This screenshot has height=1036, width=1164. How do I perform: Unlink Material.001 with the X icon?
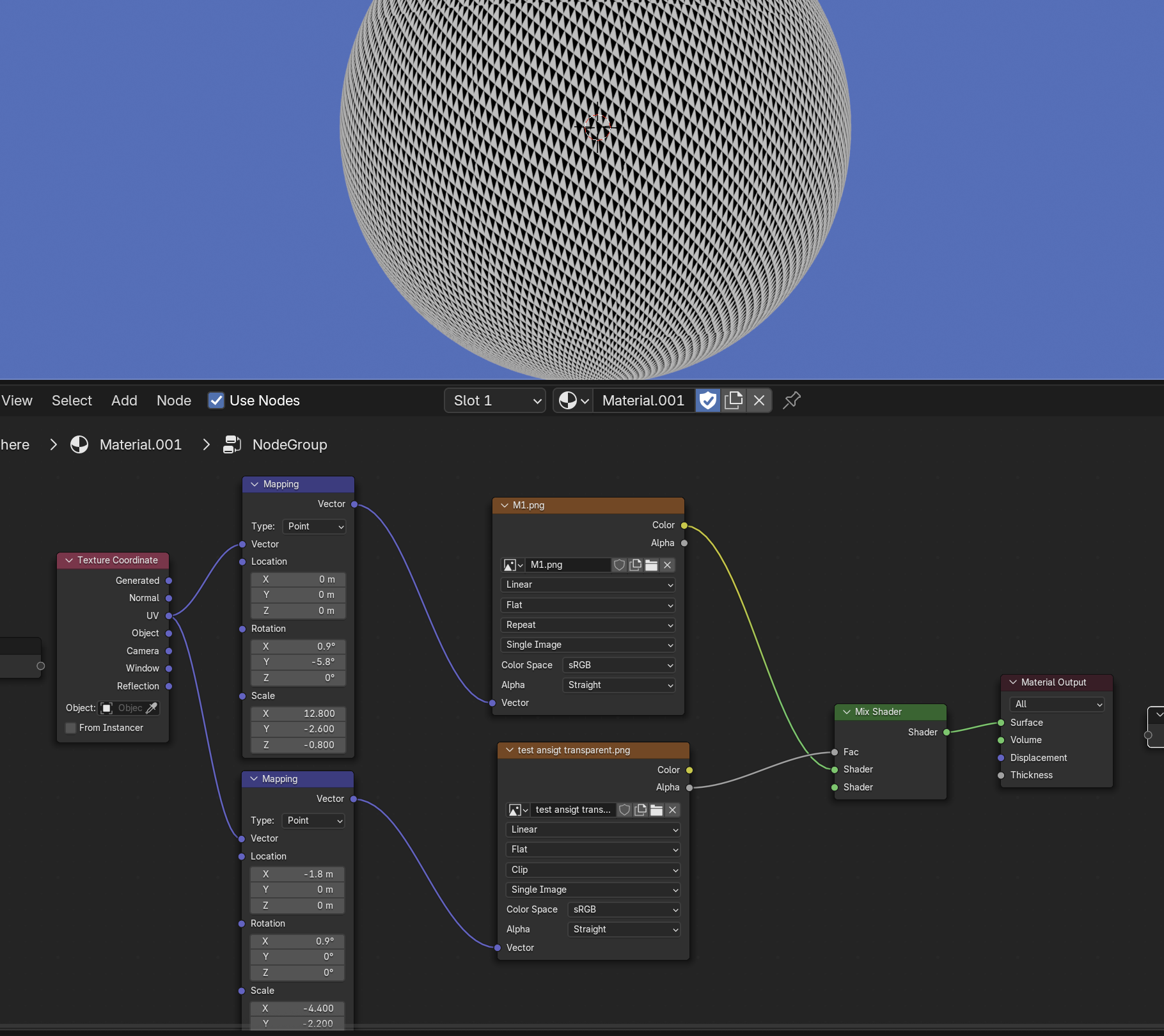[759, 400]
